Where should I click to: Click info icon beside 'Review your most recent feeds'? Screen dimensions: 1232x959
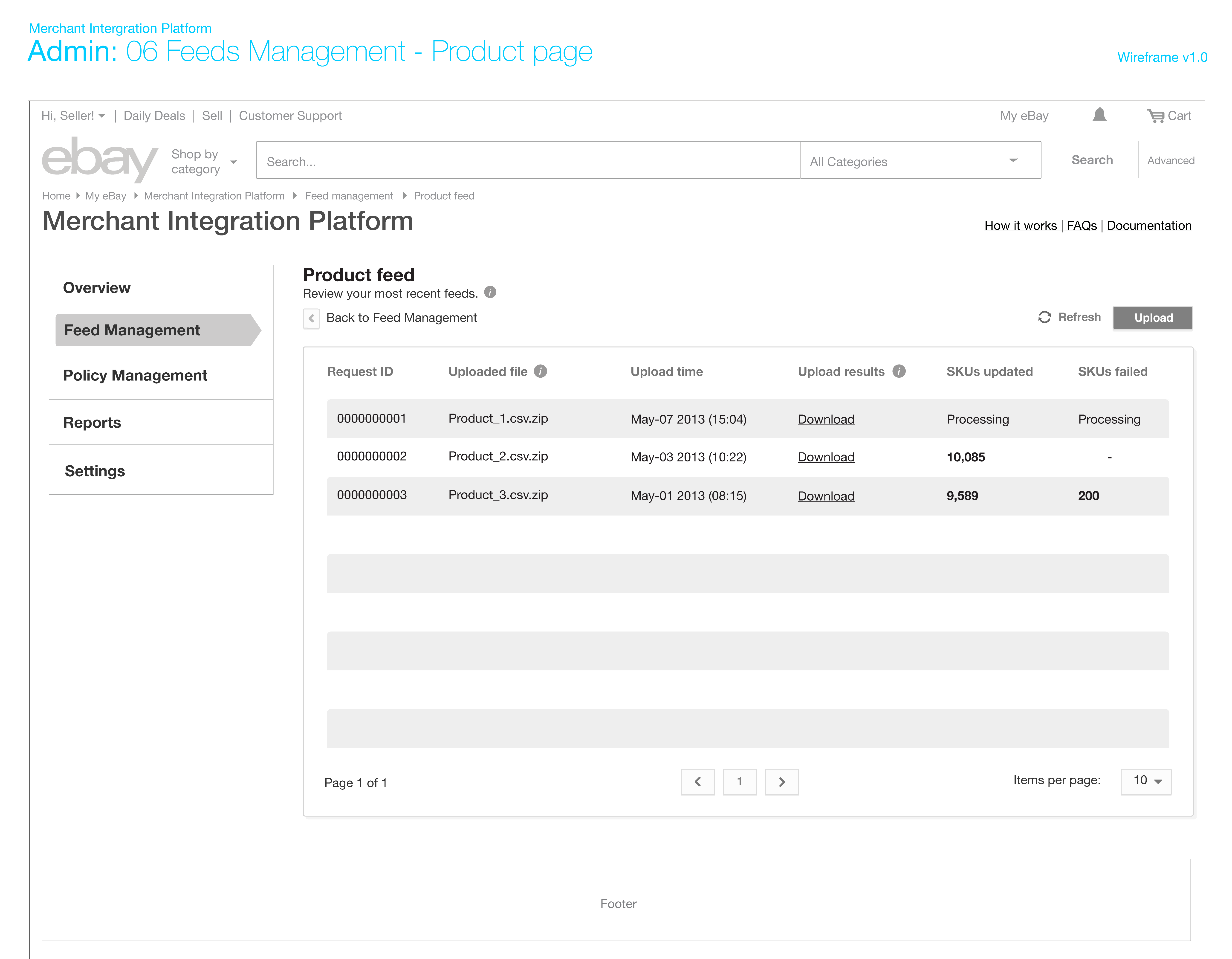click(x=490, y=292)
